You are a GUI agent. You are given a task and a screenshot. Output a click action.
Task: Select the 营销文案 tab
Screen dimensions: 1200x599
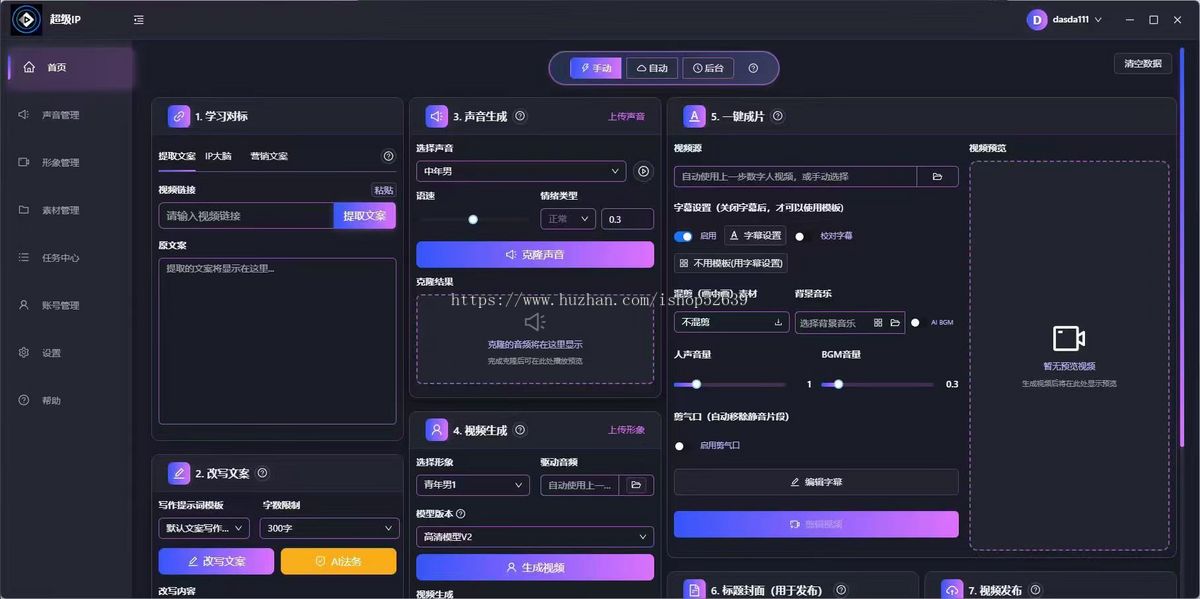pyautogui.click(x=269, y=156)
